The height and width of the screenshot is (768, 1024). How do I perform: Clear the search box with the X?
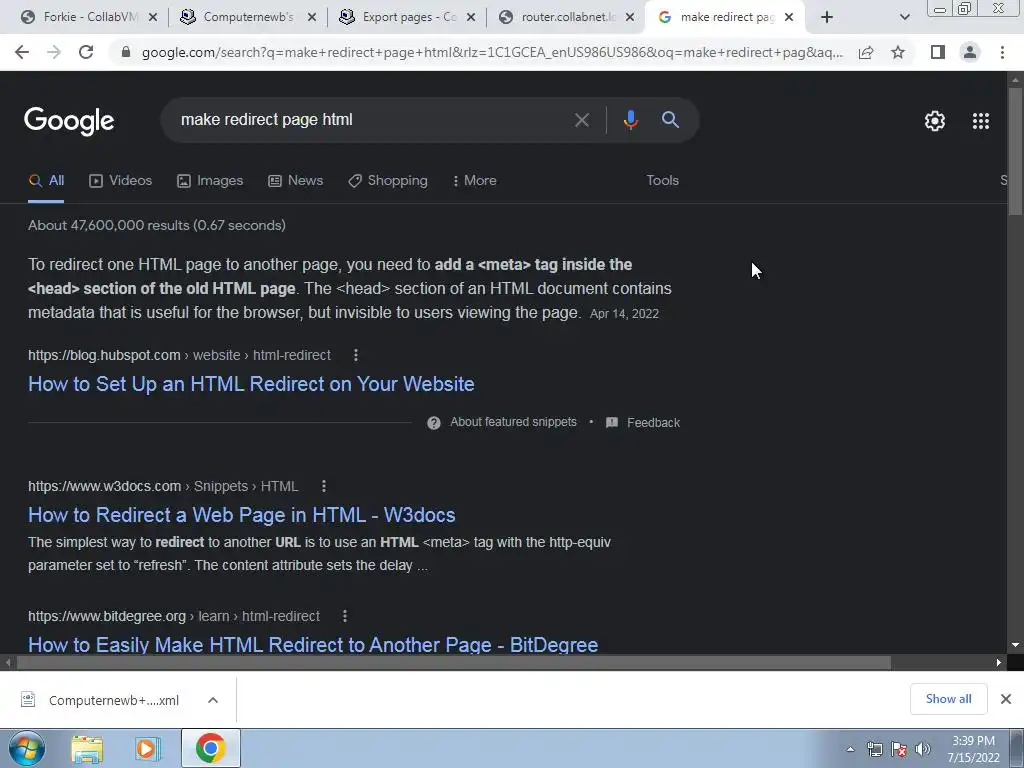click(581, 120)
